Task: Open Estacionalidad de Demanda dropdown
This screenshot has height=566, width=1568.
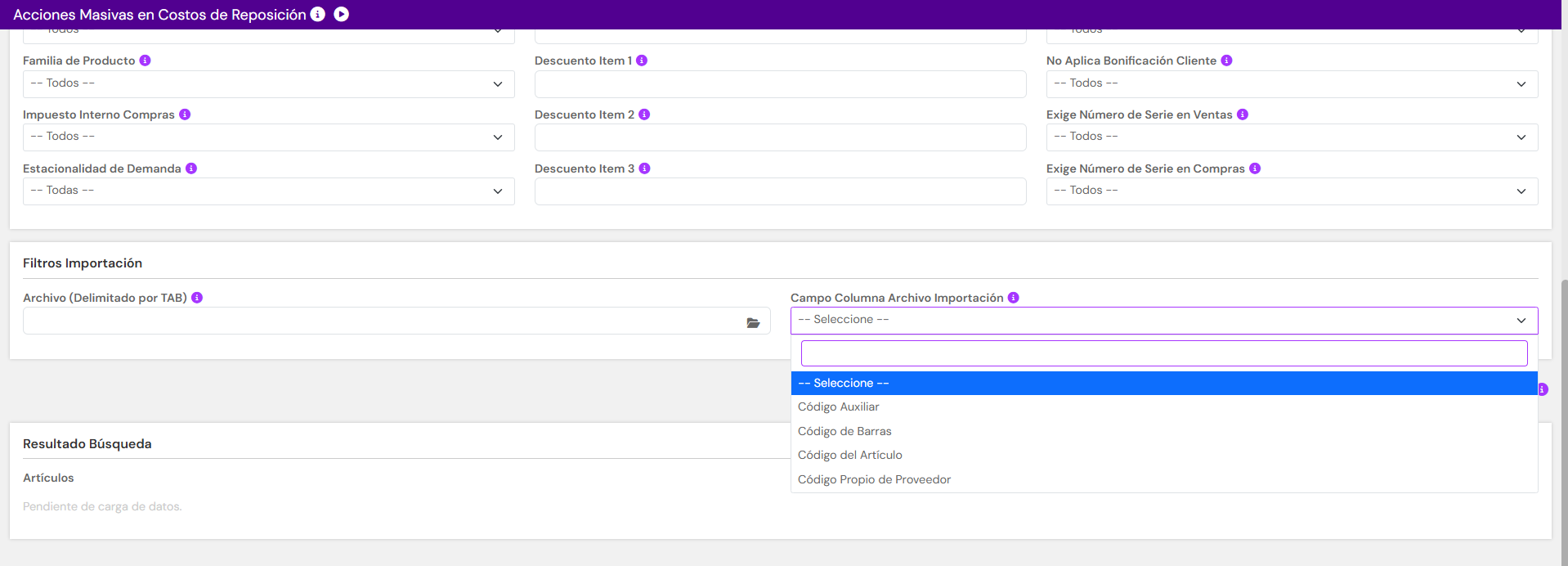Action: (269, 191)
